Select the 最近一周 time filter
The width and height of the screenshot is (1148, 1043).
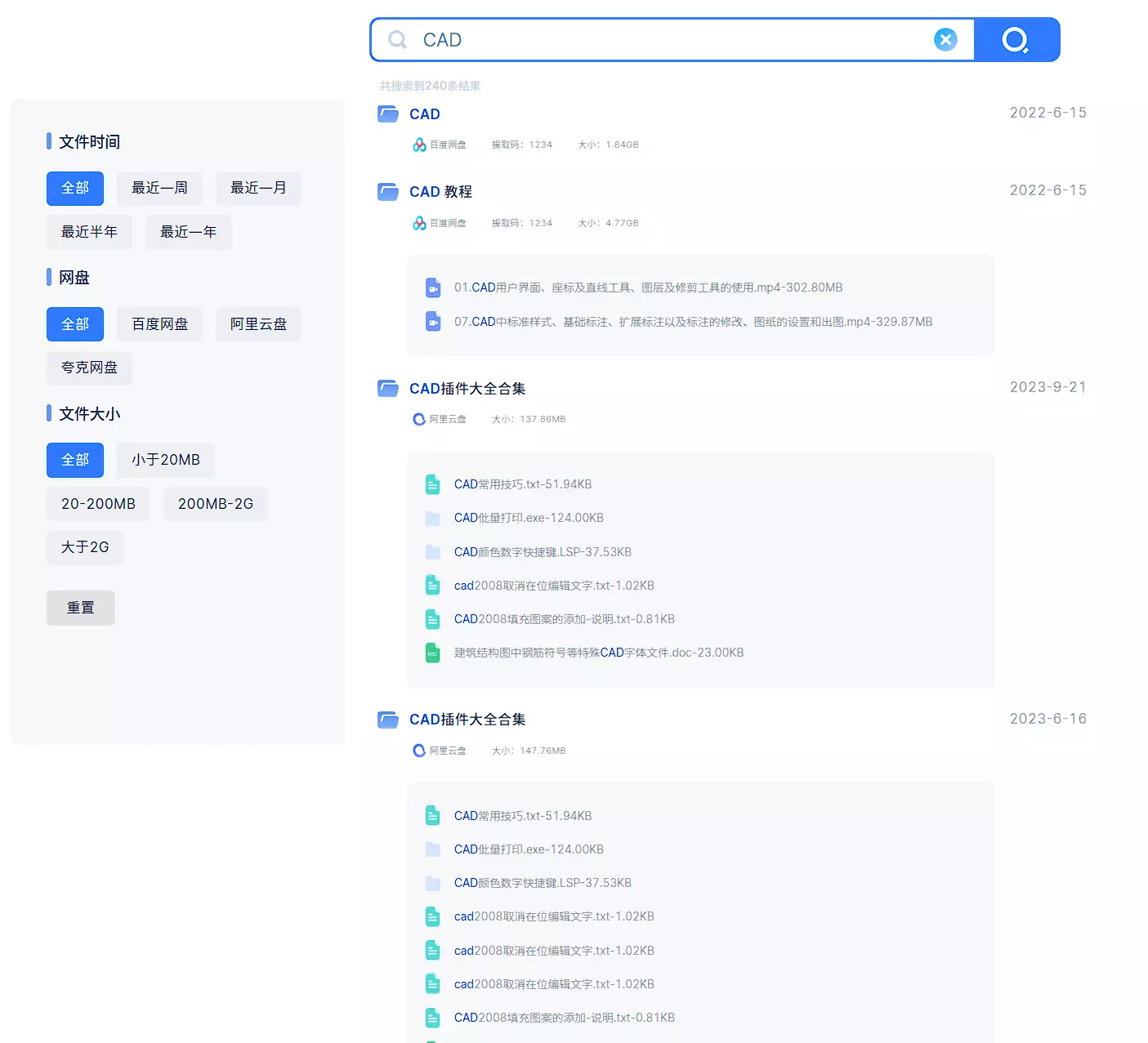159,188
